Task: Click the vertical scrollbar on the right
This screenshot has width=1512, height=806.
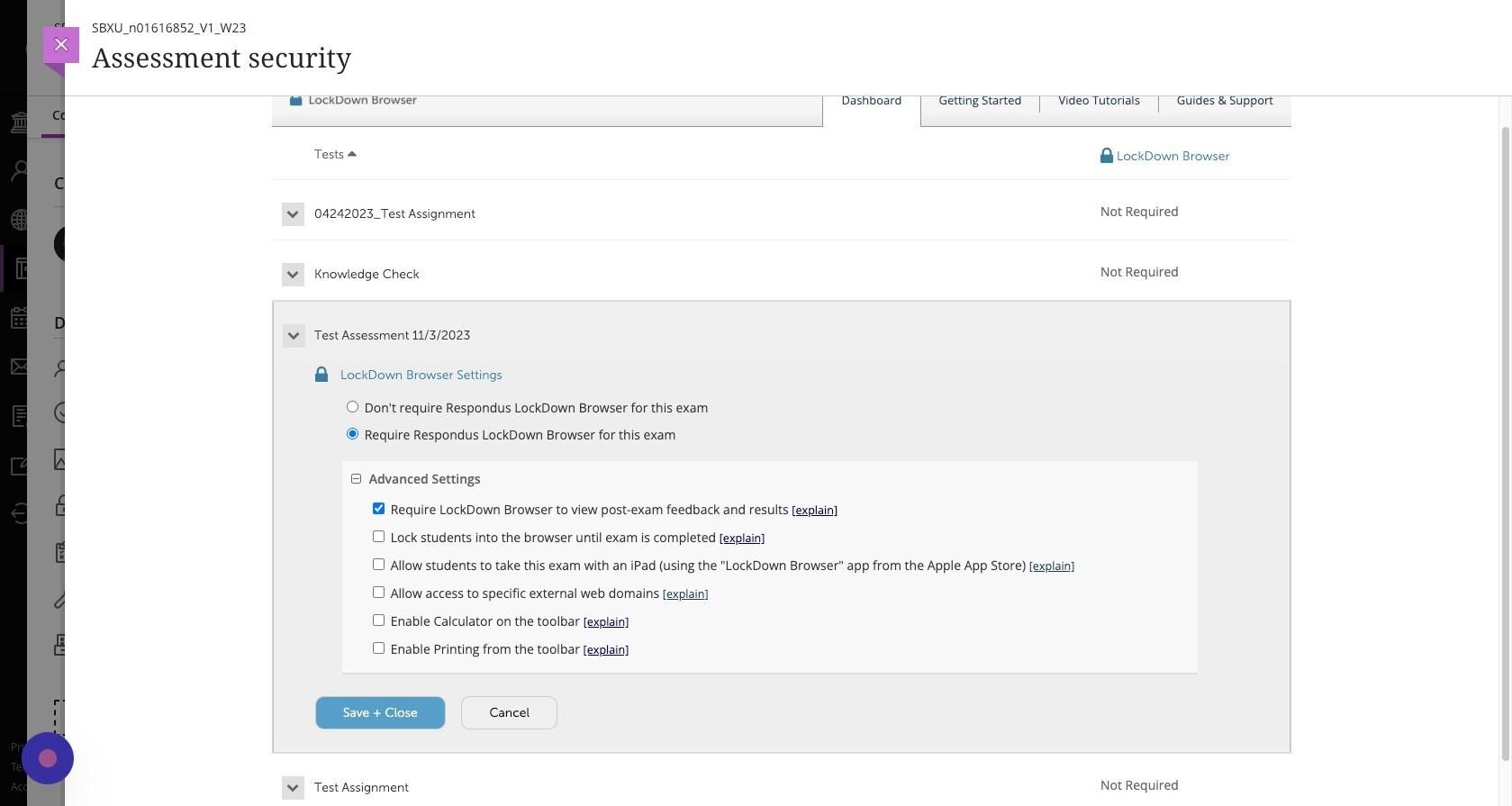Action: tap(1506, 432)
